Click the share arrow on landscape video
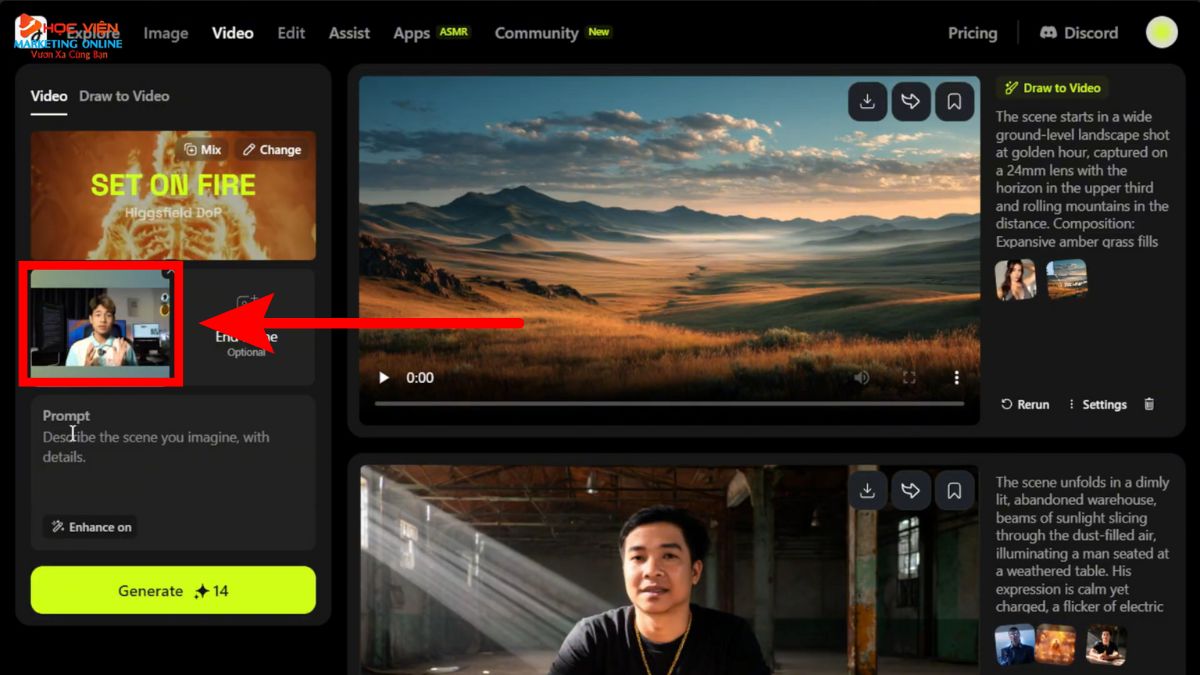 (x=911, y=101)
